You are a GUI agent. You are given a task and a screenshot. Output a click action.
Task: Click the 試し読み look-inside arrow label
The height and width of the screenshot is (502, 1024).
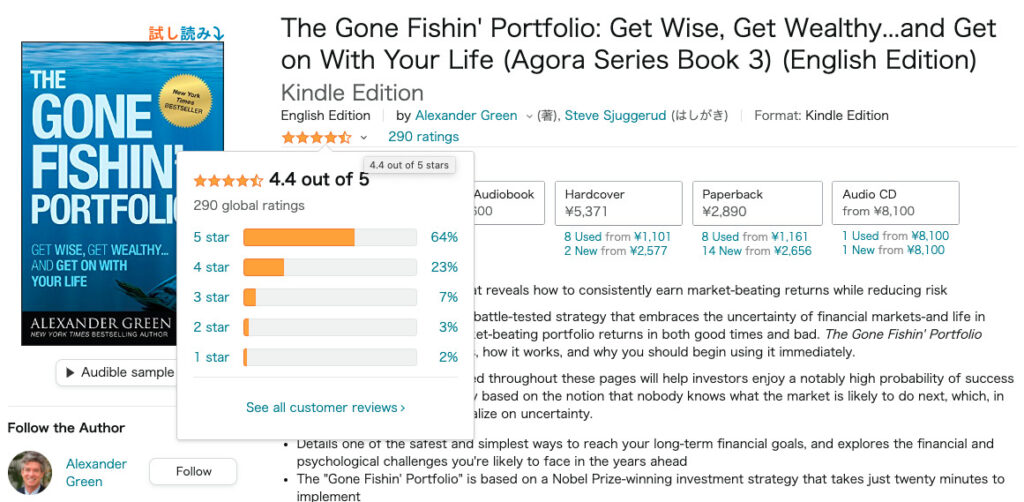click(186, 33)
